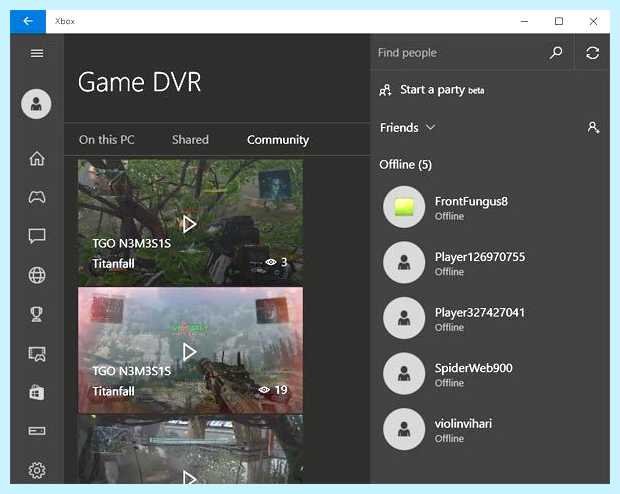Open Messages chat bubble icon
The height and width of the screenshot is (494, 620).
tap(37, 236)
